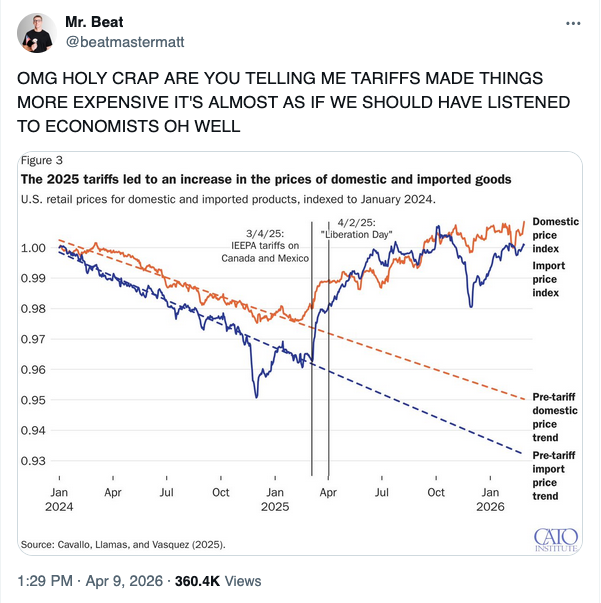Click the Jan 2025 x-axis label
This screenshot has height=603, width=601.
click(x=275, y=499)
